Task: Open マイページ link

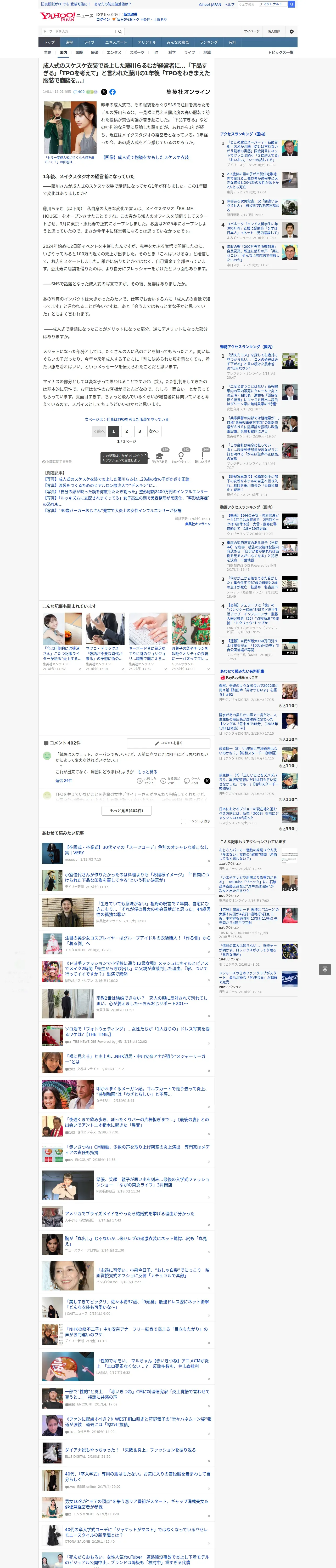Action: click(251, 32)
